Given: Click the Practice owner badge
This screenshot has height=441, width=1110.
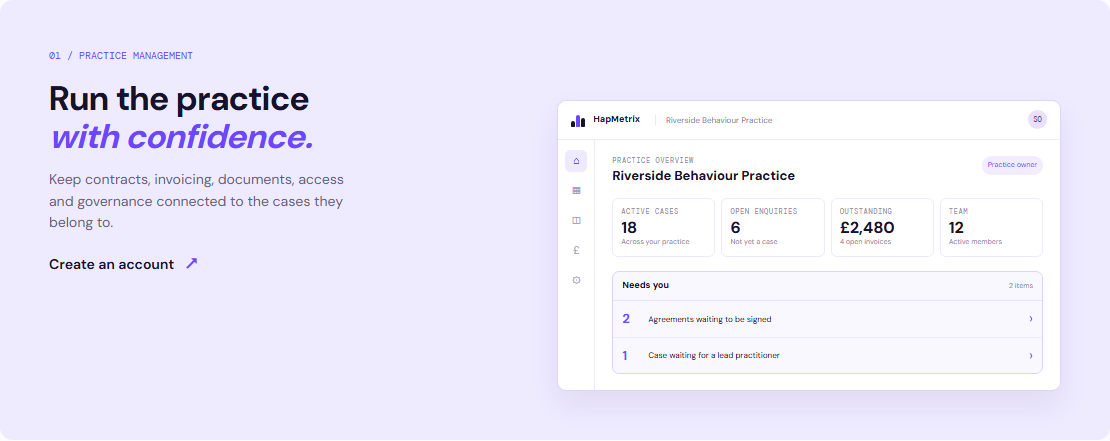Looking at the screenshot, I should (1012, 165).
